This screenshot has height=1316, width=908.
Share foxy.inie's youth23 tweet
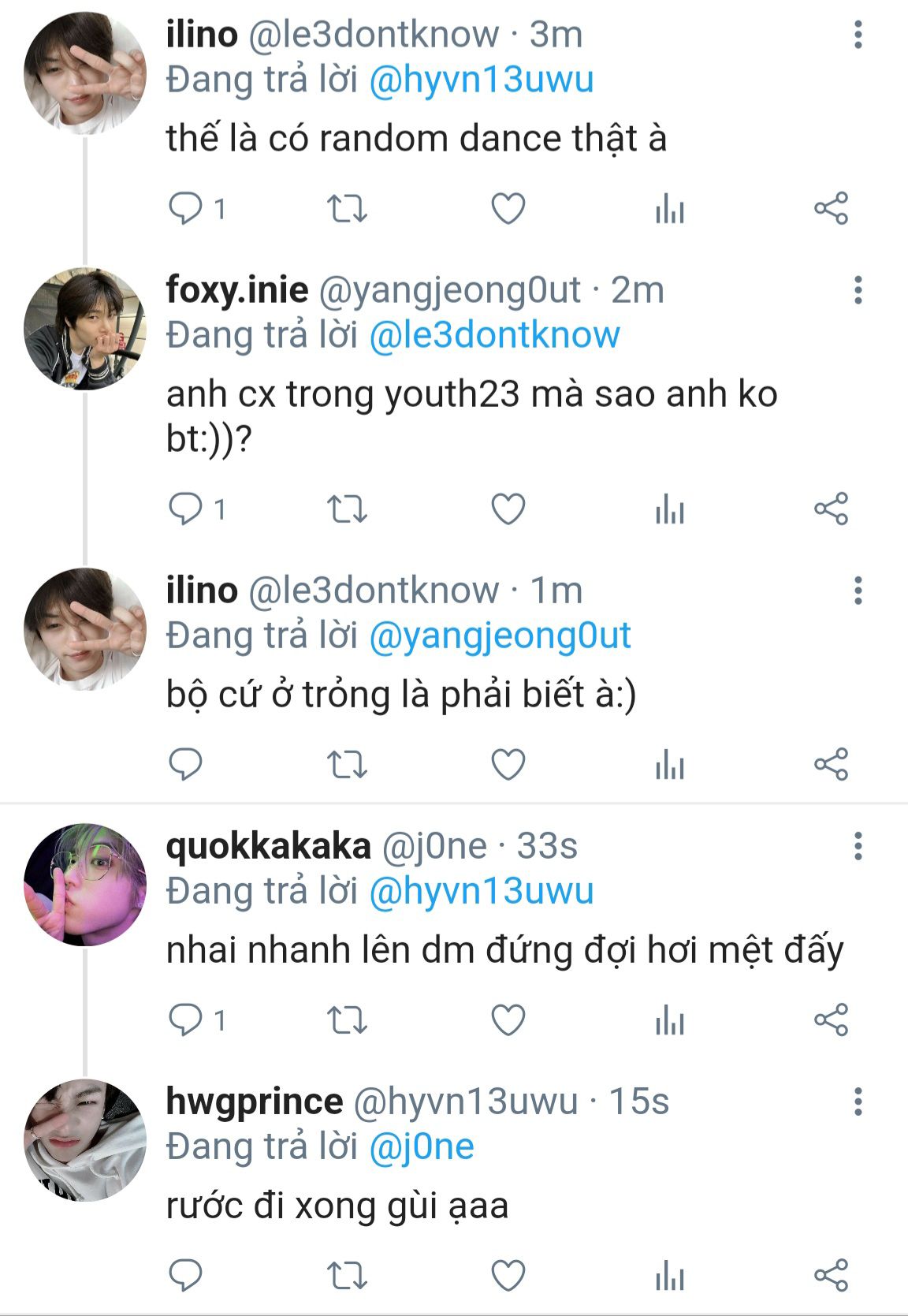point(831,509)
